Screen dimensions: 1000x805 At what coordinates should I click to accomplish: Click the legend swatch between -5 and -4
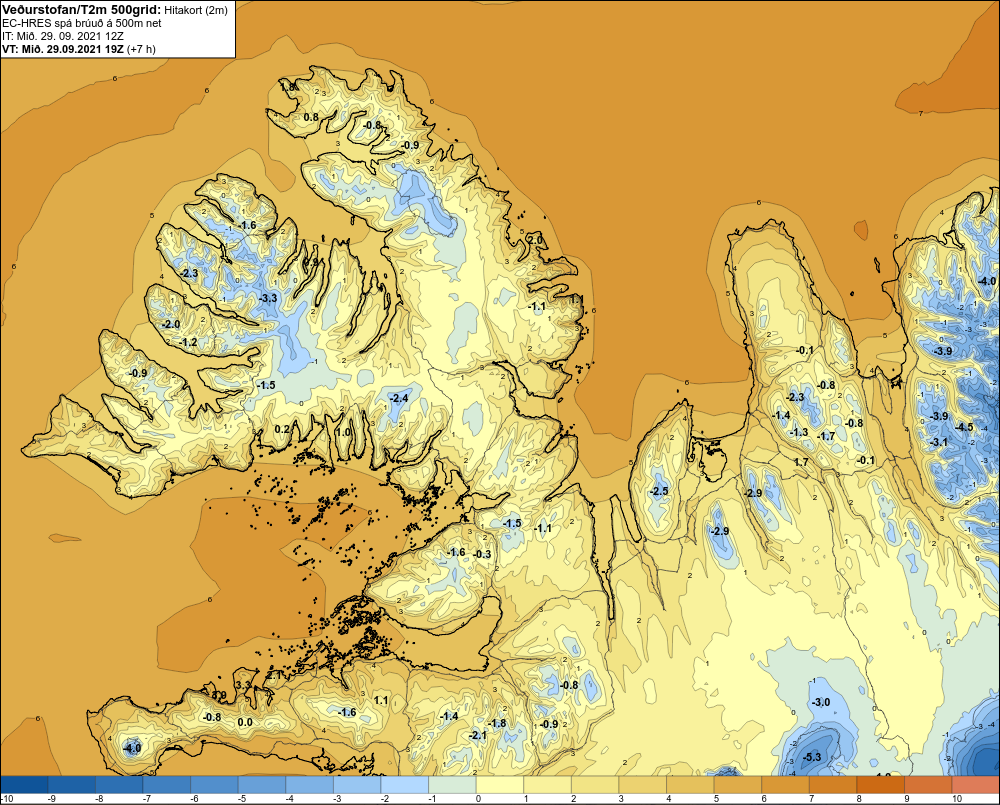(262, 784)
